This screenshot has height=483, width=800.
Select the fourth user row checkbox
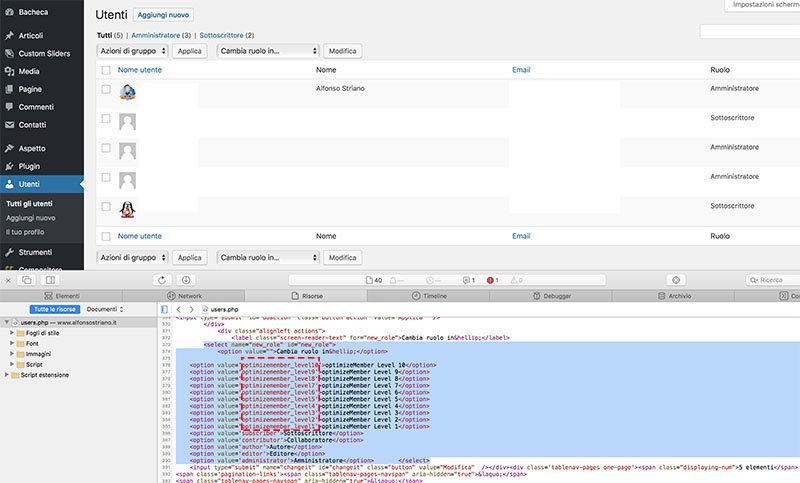click(x=106, y=177)
